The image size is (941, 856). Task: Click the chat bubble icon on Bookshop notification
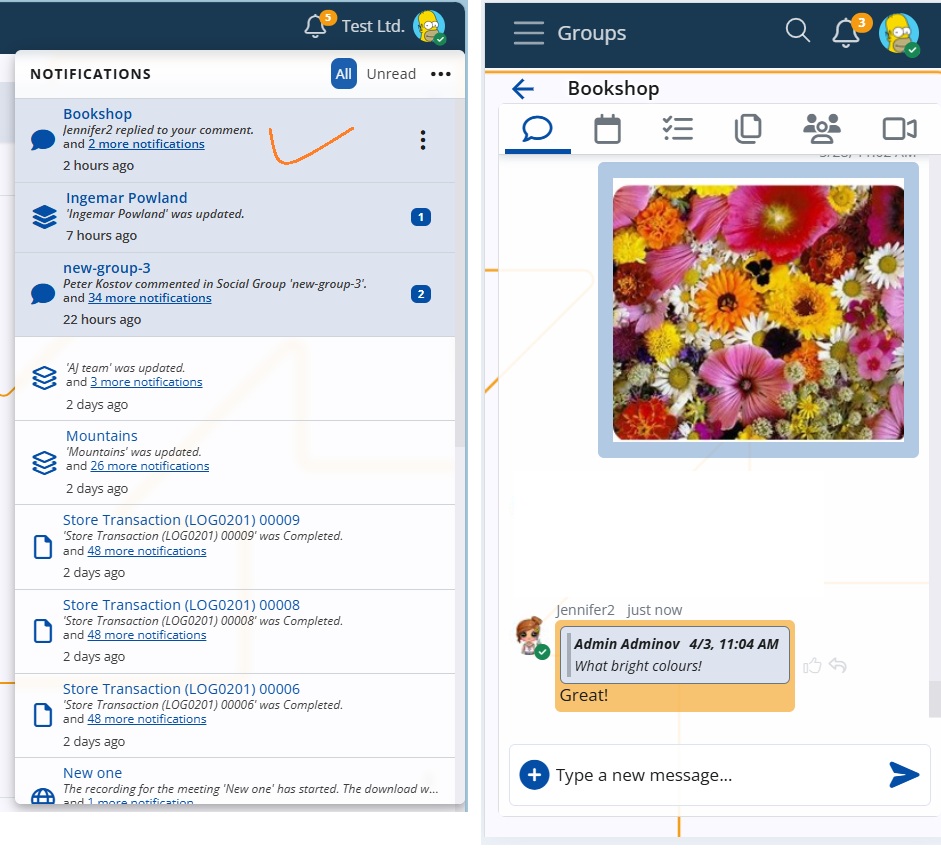click(x=43, y=139)
